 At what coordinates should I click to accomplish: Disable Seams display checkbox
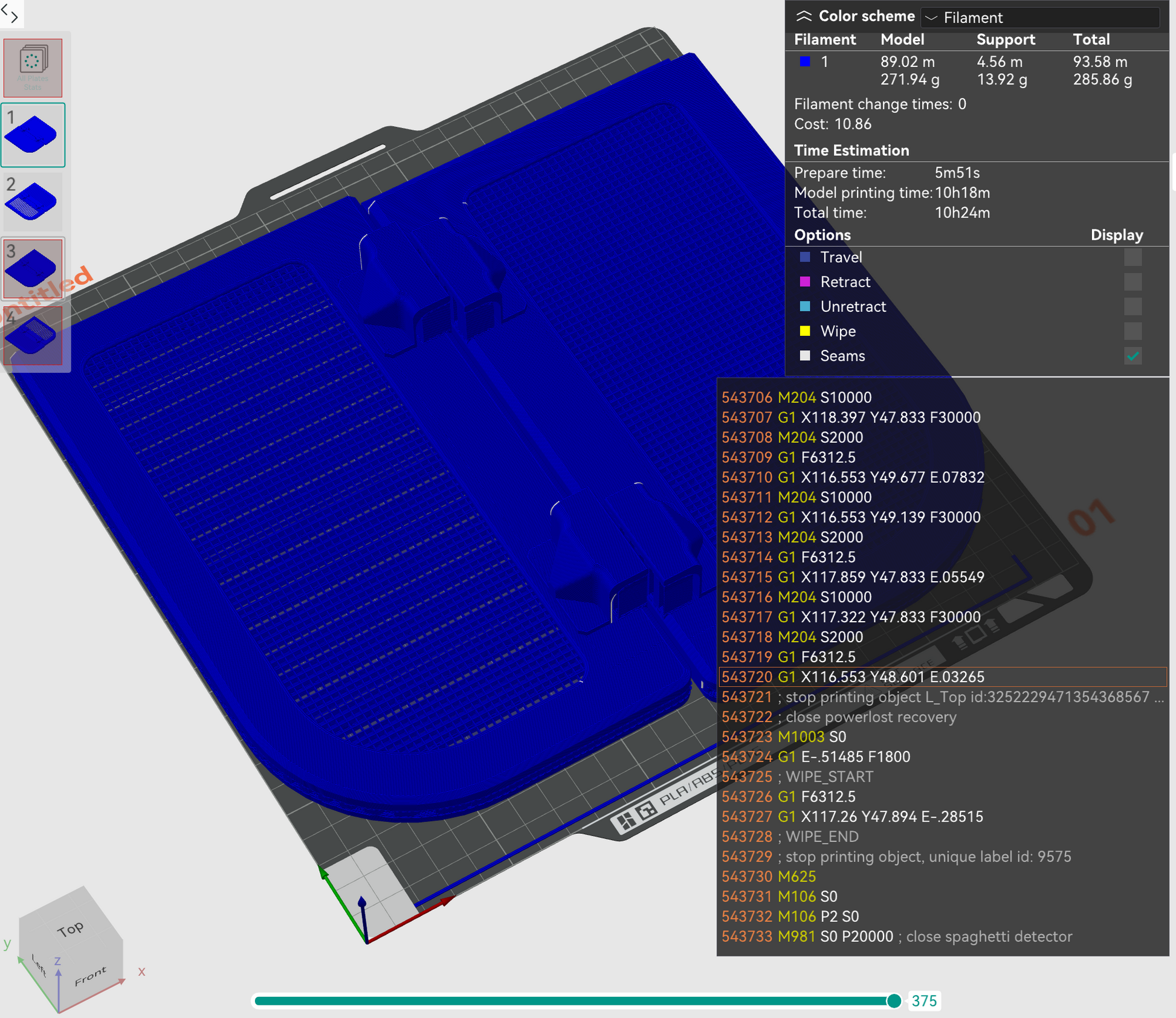[x=1132, y=356]
